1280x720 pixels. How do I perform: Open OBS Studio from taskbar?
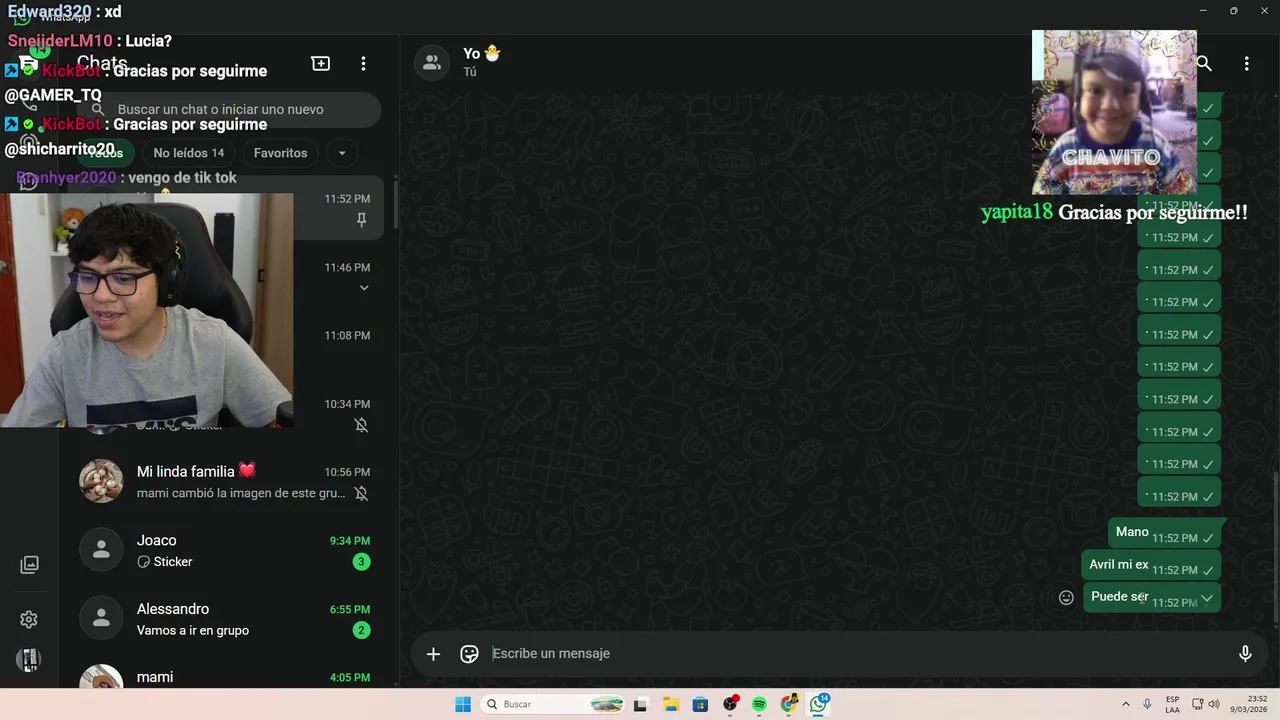point(730,704)
